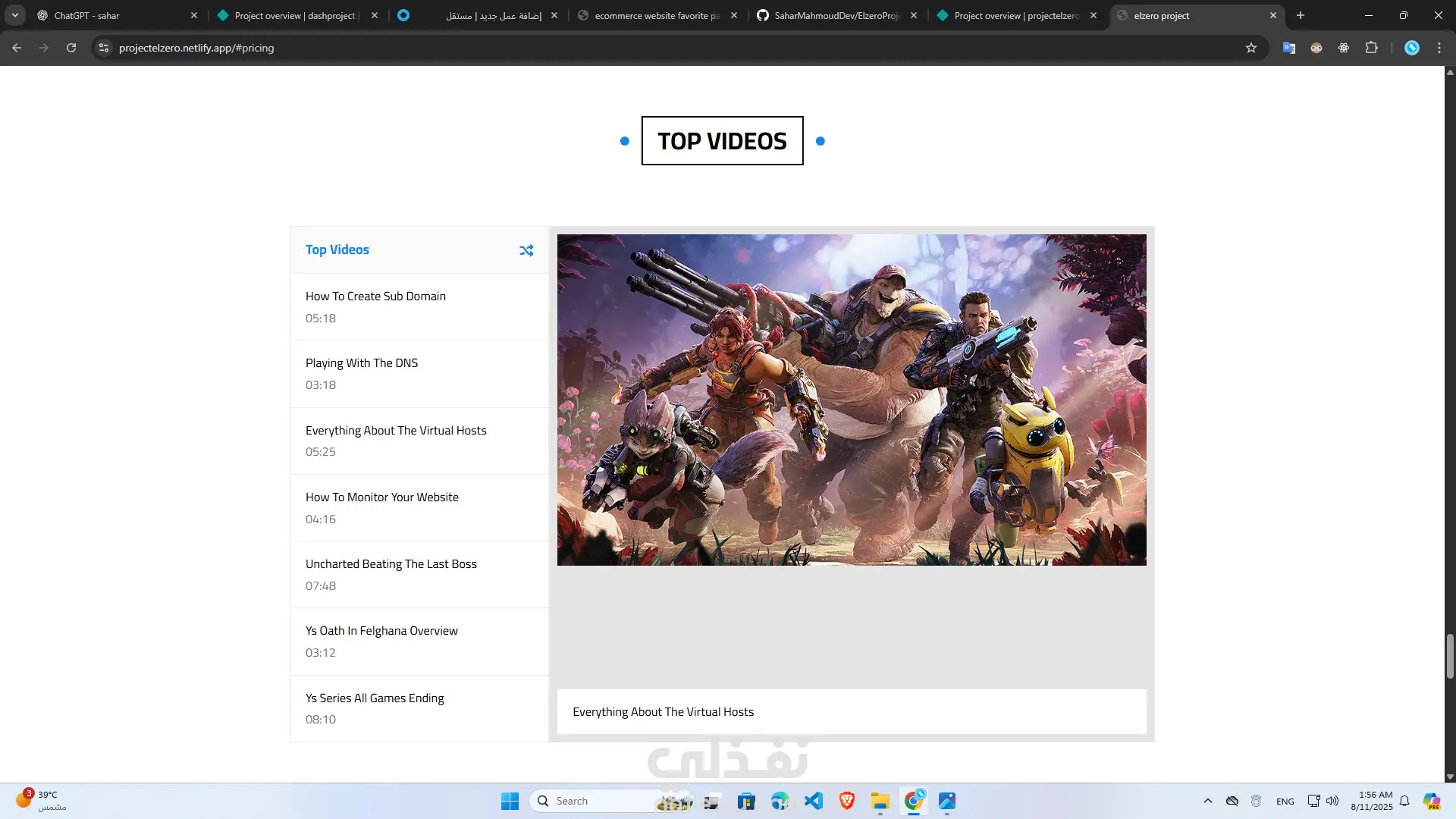Open the Extensions puzzle icon
1456x819 pixels.
[1371, 48]
